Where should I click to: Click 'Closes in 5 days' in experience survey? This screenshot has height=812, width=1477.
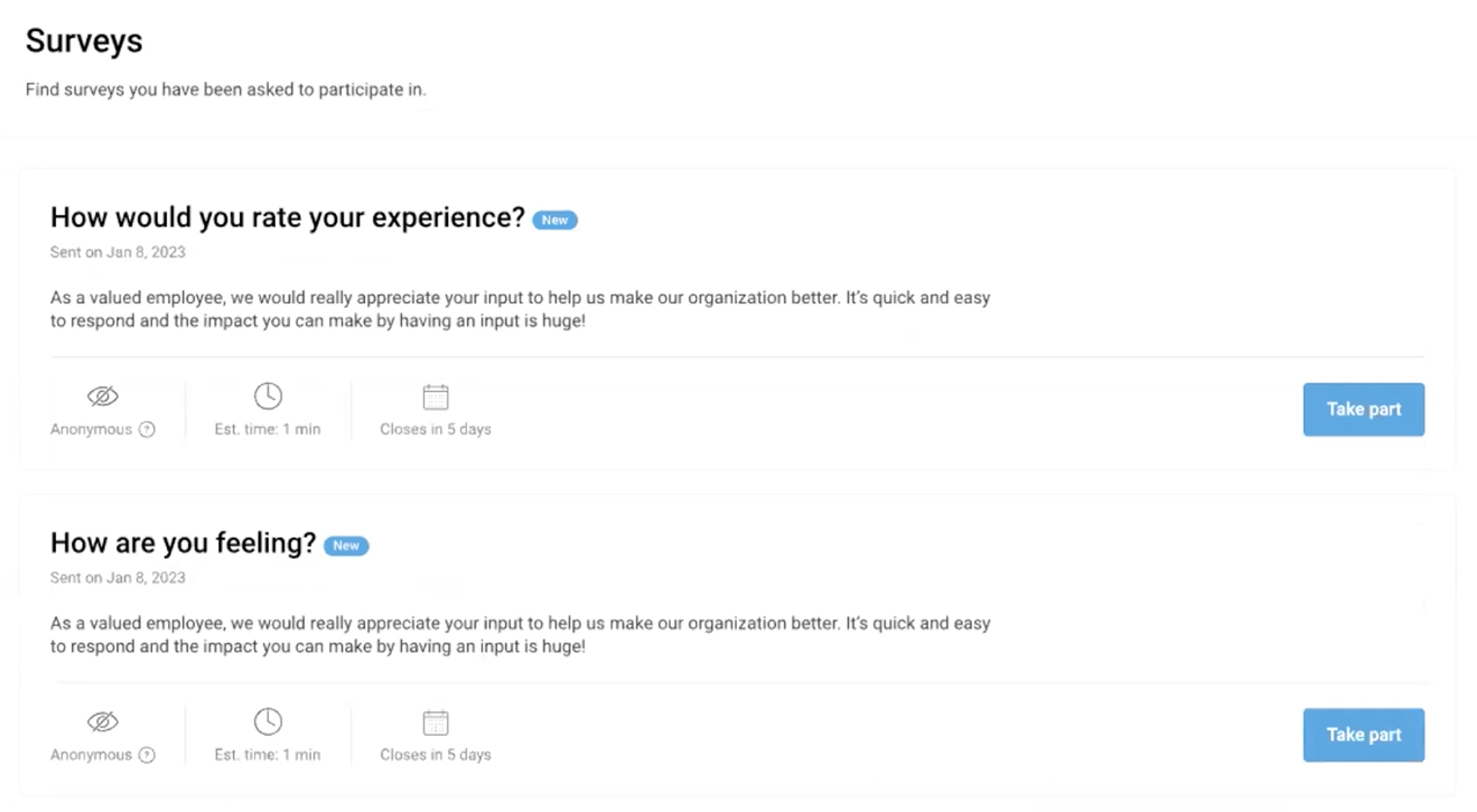pyautogui.click(x=436, y=429)
